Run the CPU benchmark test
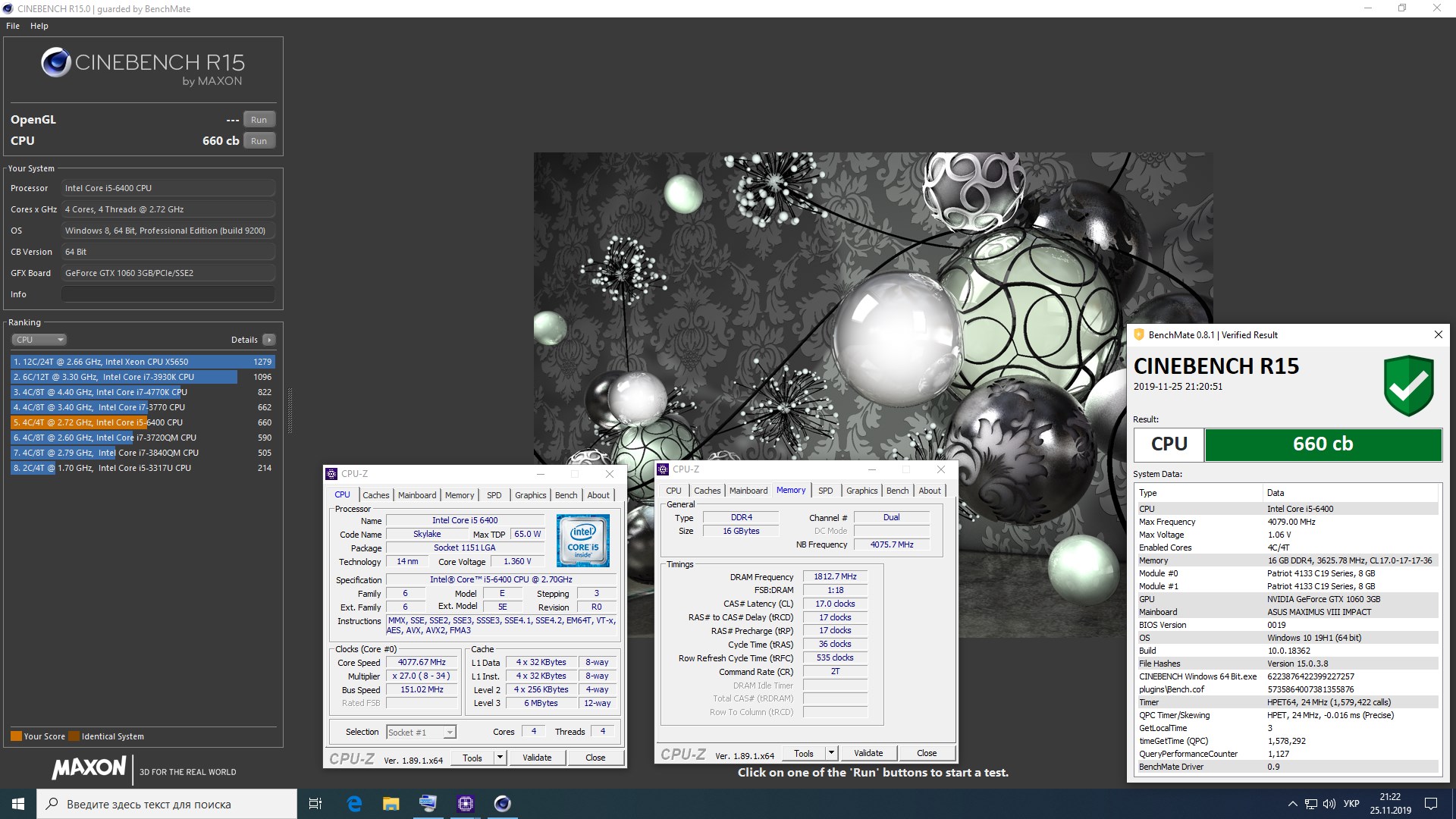1456x819 pixels. pyautogui.click(x=259, y=141)
